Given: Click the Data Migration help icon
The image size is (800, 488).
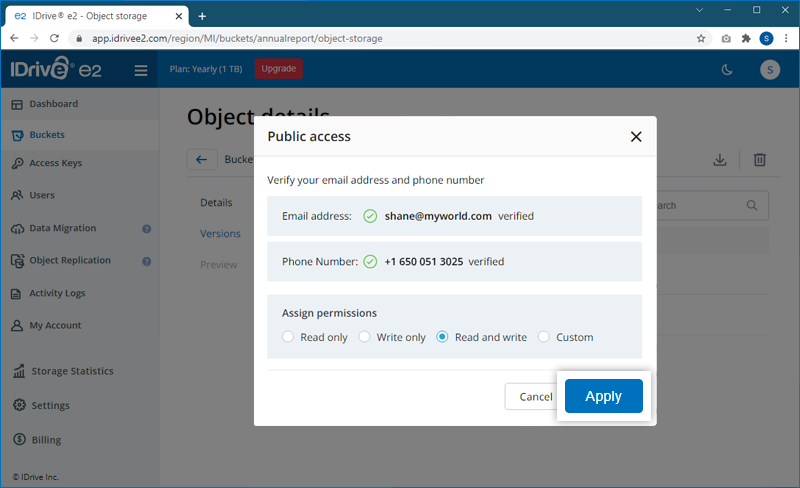Looking at the screenshot, I should [146, 228].
